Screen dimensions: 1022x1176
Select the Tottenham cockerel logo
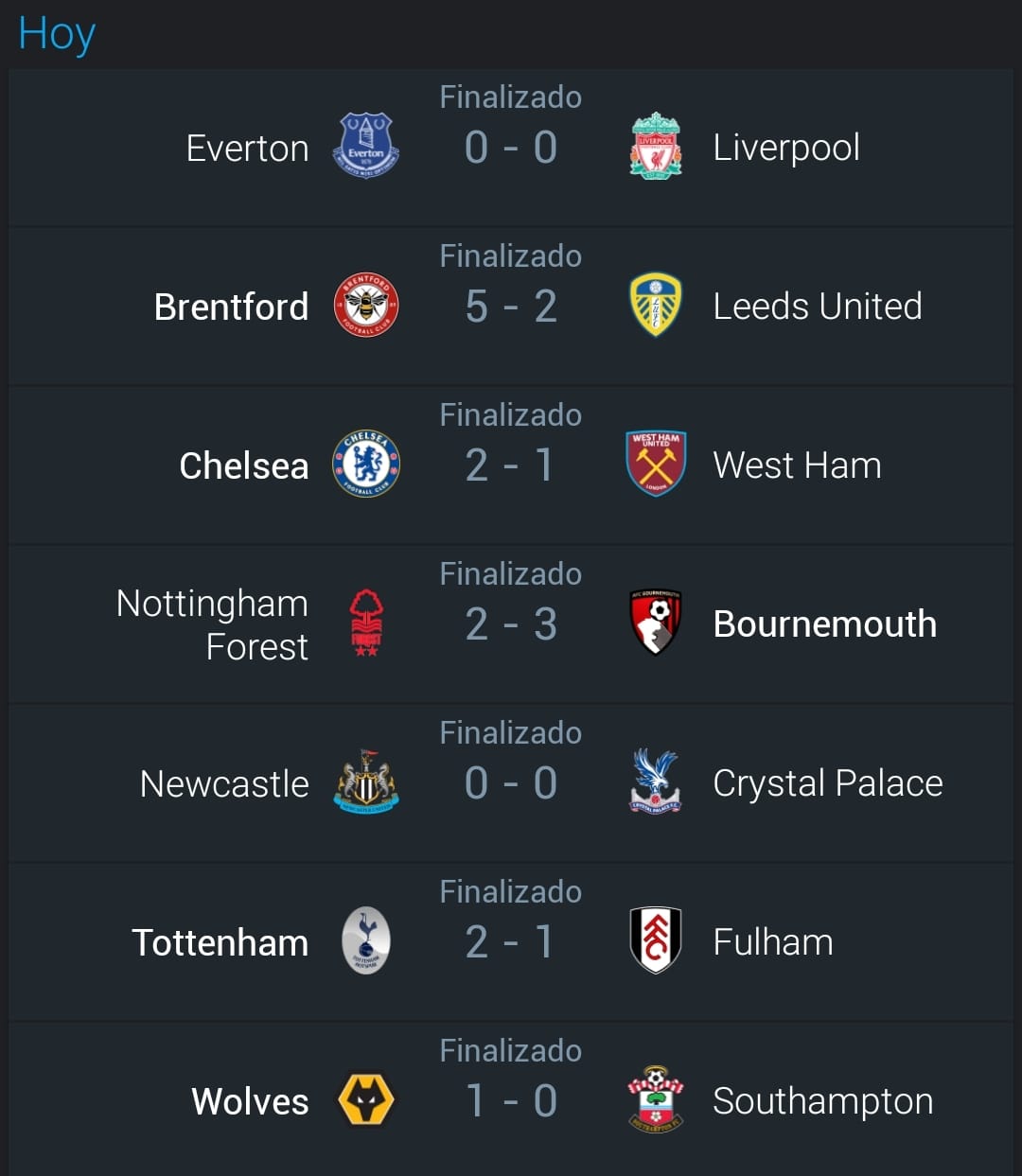point(366,941)
